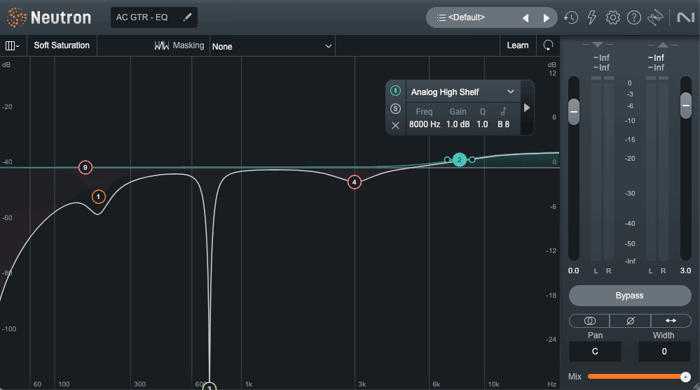Click the Learn button

point(517,46)
